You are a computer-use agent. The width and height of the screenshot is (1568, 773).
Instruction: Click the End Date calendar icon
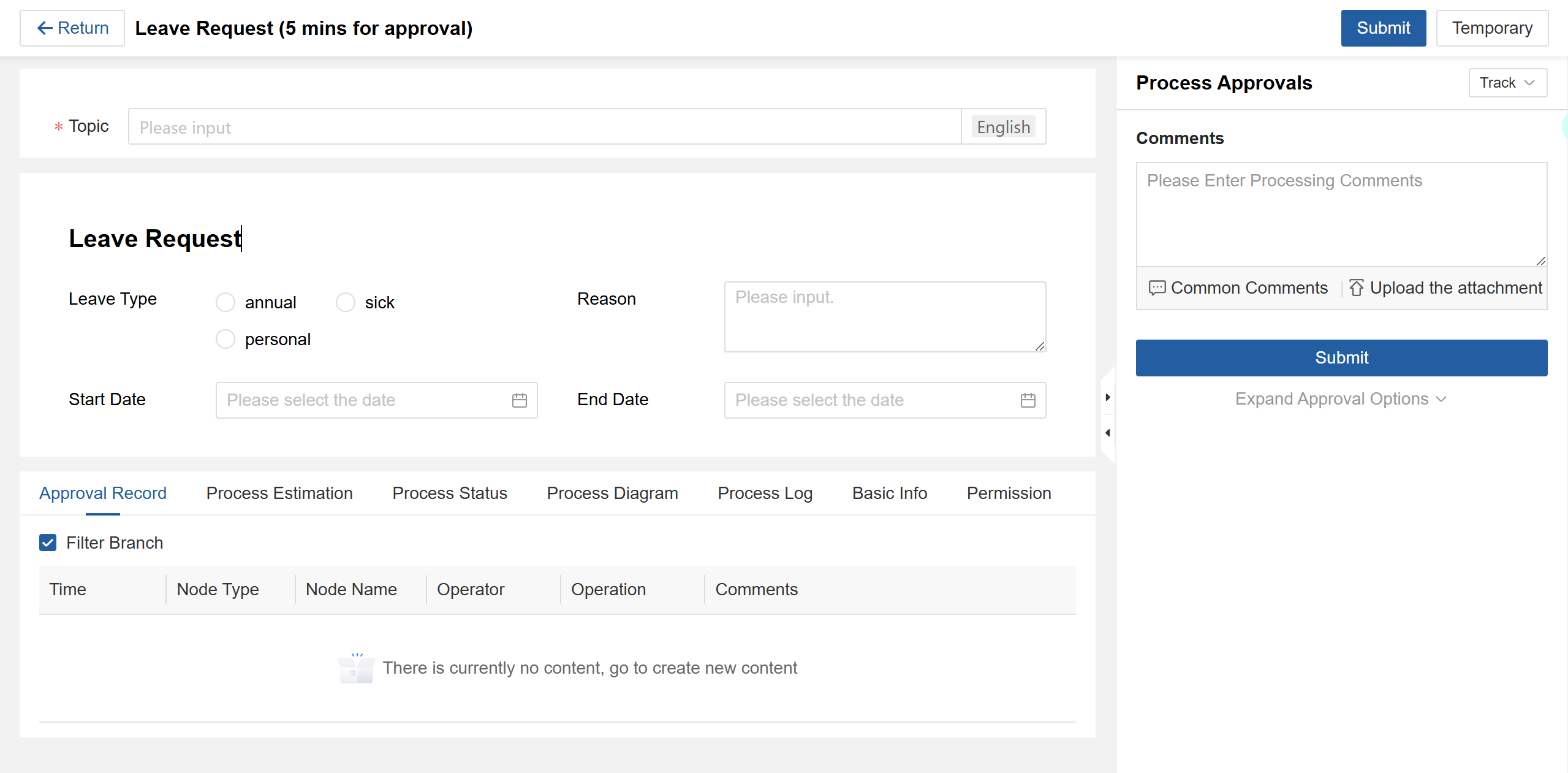[x=1028, y=400]
